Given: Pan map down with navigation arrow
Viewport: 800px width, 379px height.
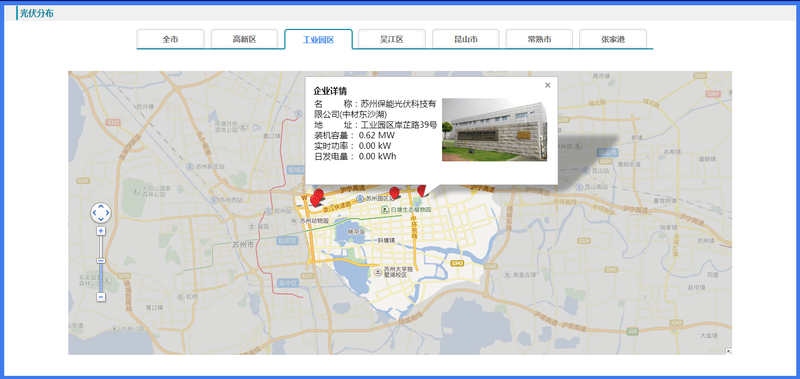Looking at the screenshot, I should point(101,219).
